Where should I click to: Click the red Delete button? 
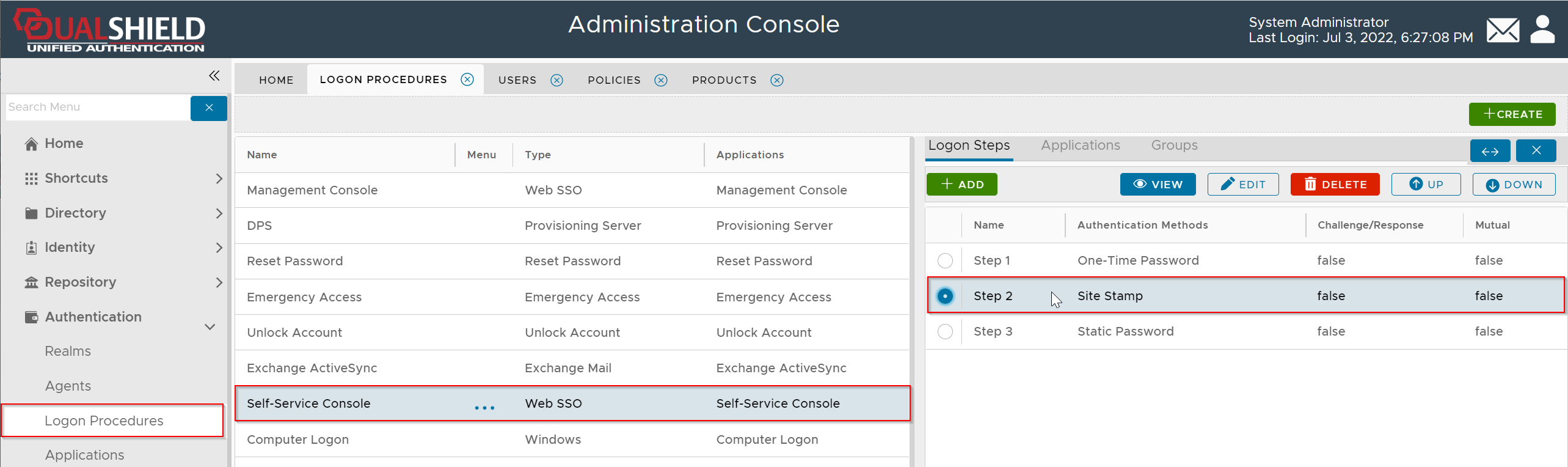pyautogui.click(x=1335, y=185)
